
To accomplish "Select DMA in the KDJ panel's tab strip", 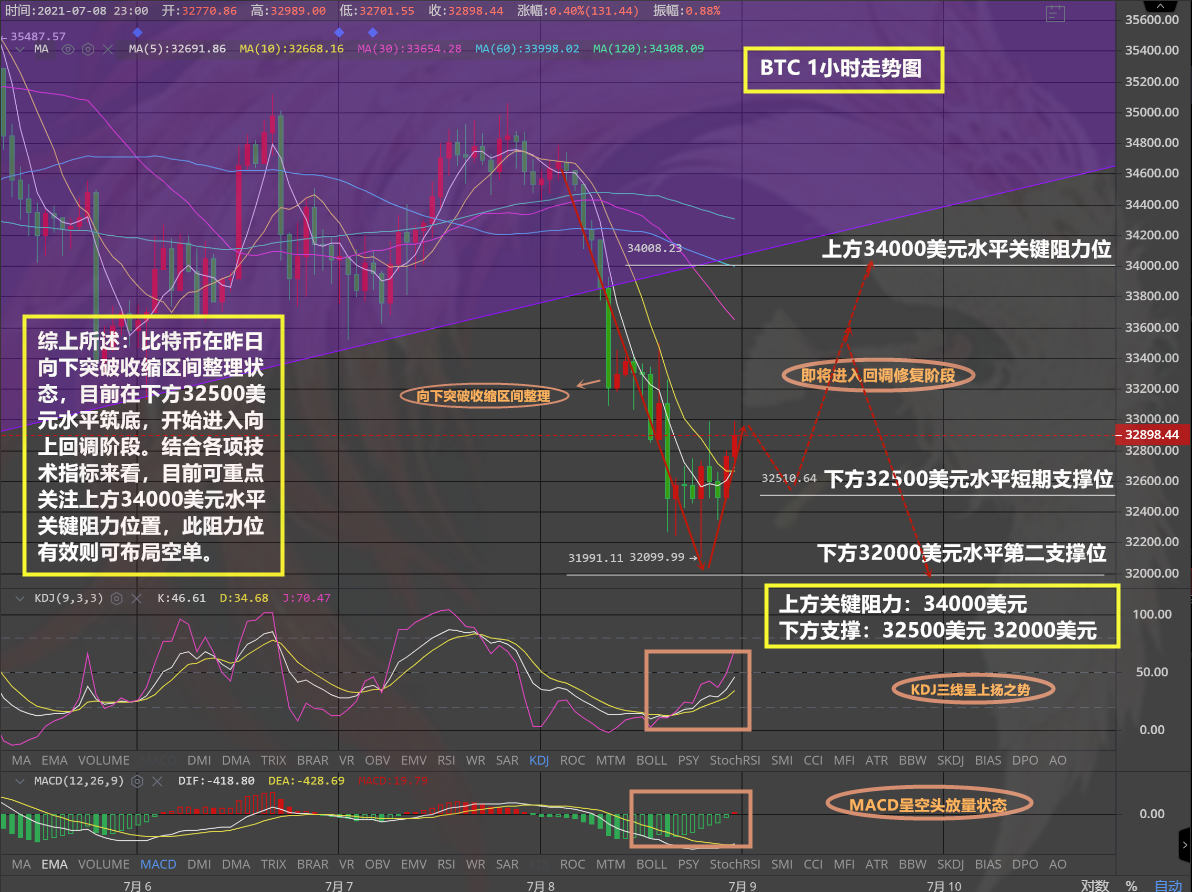I will (236, 760).
